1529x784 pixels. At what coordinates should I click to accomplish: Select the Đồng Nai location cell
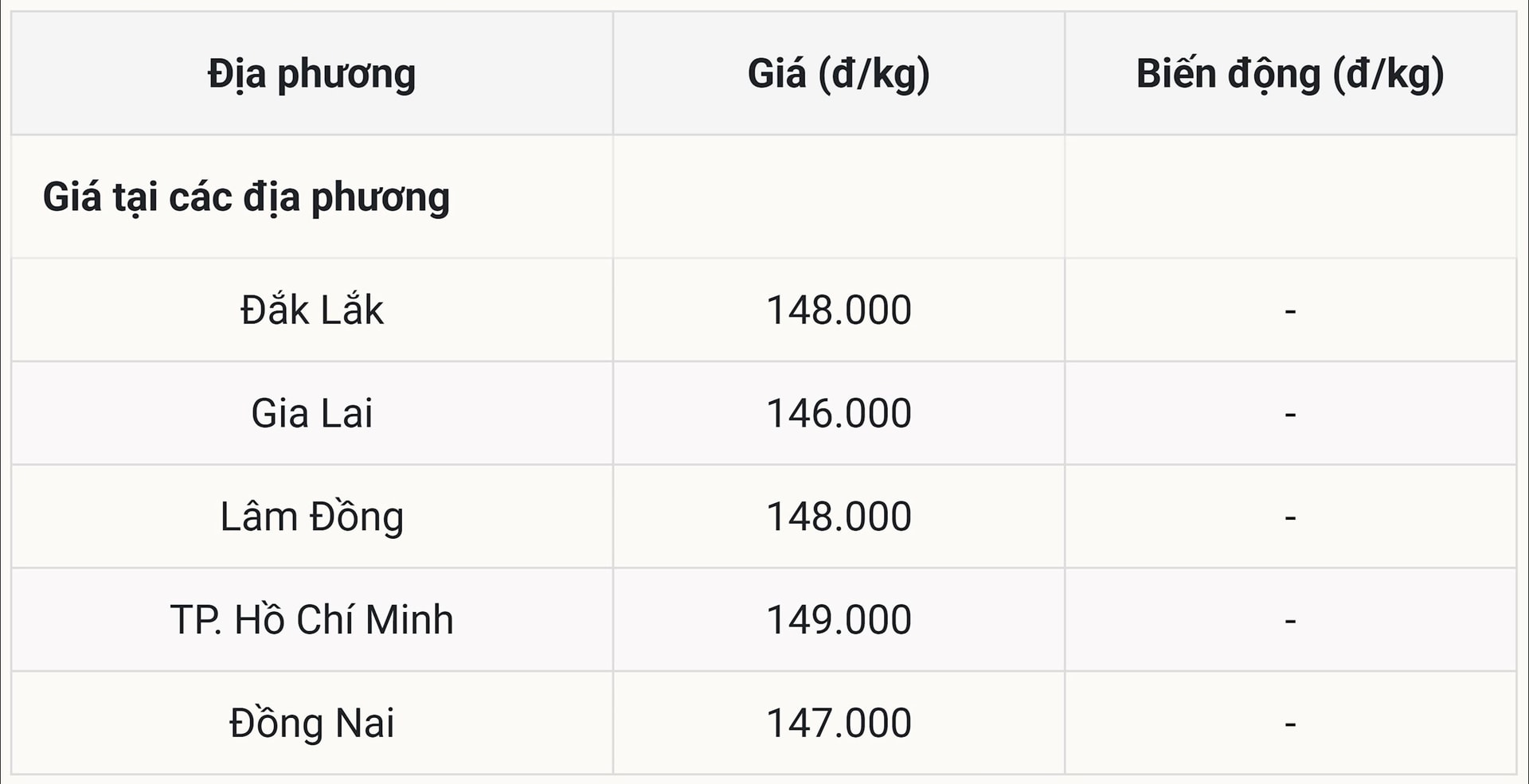click(311, 723)
